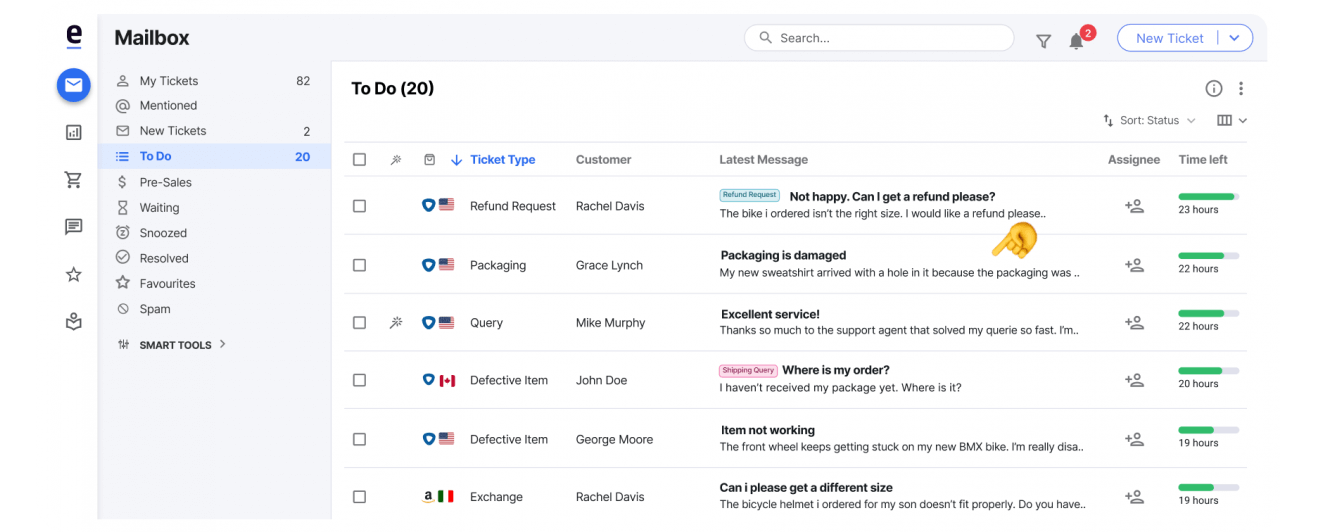Open the analytics chart icon in sidebar

pos(73,132)
